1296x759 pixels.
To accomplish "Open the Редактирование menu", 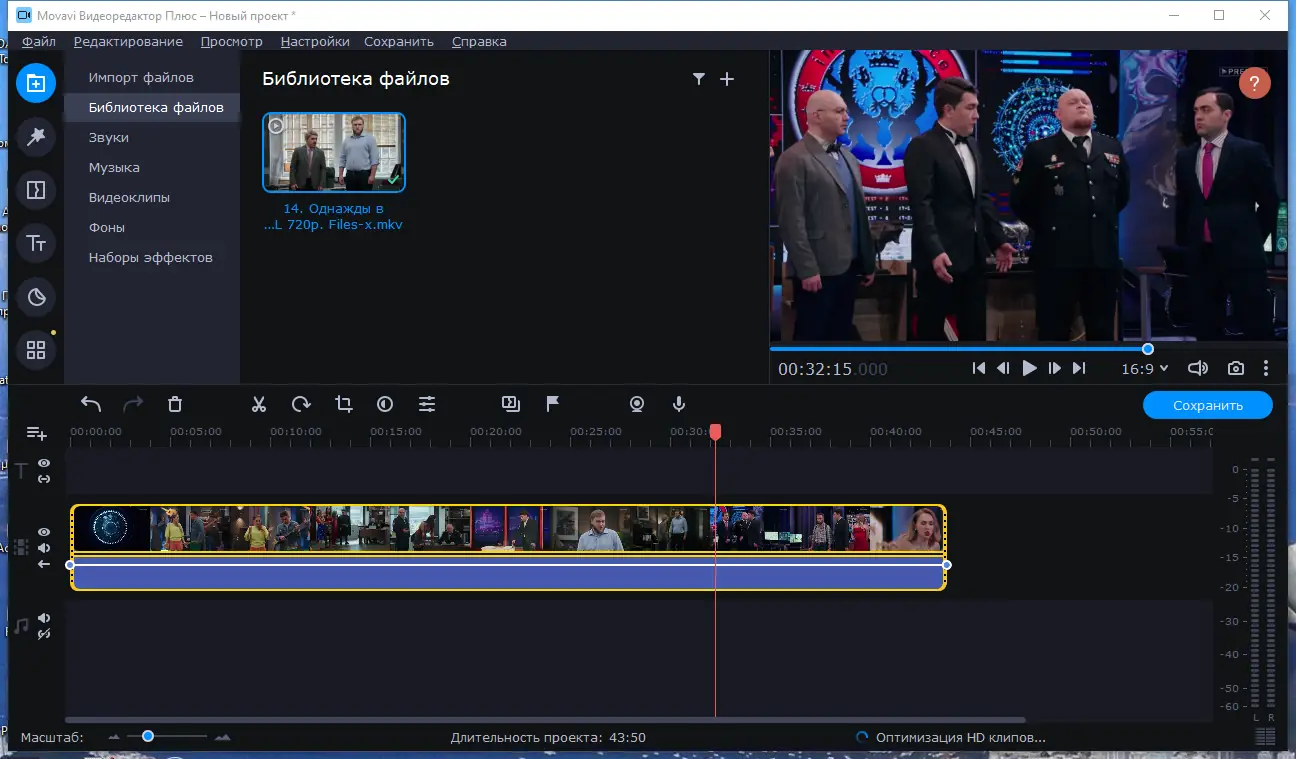I will (128, 41).
